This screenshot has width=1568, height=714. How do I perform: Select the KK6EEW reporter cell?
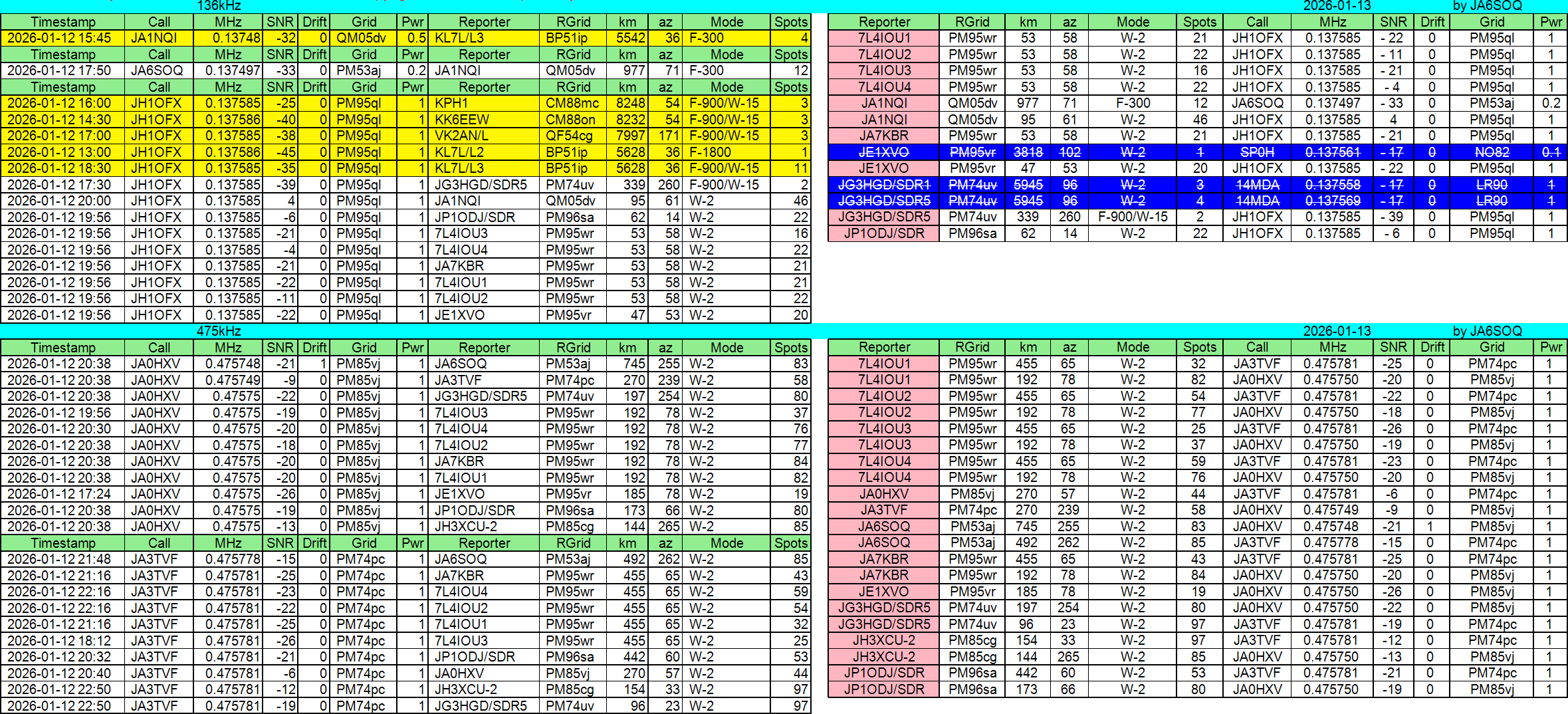(x=483, y=120)
